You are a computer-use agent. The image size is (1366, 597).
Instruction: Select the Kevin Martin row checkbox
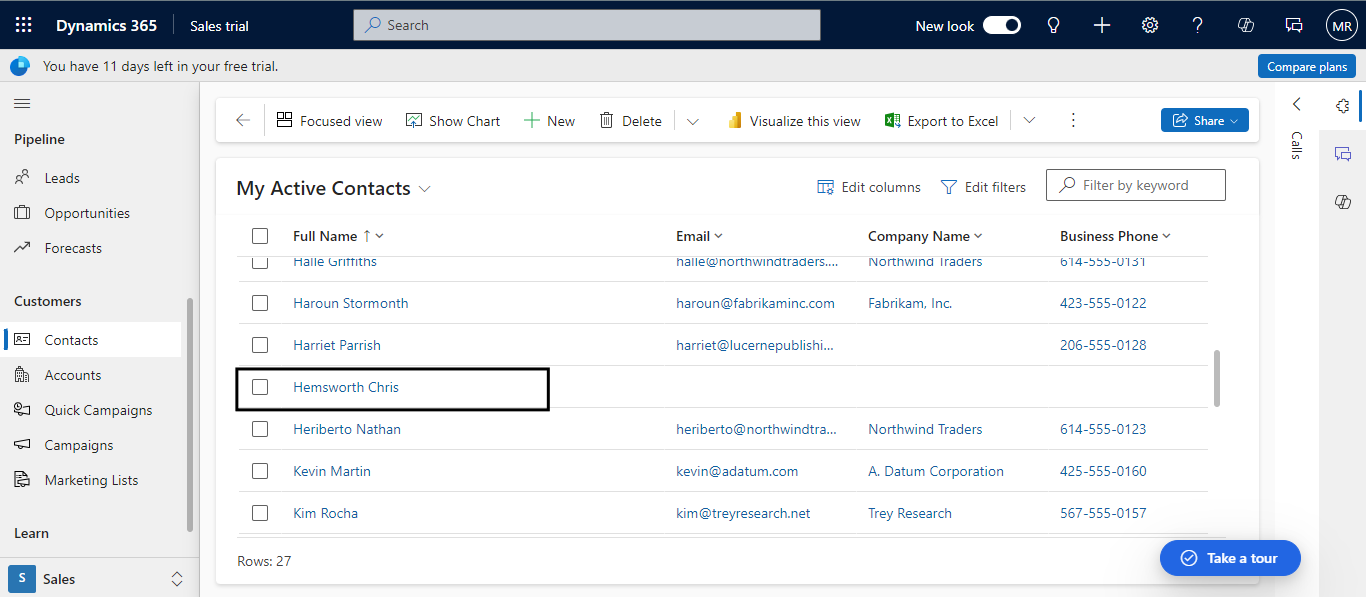pyautogui.click(x=260, y=471)
